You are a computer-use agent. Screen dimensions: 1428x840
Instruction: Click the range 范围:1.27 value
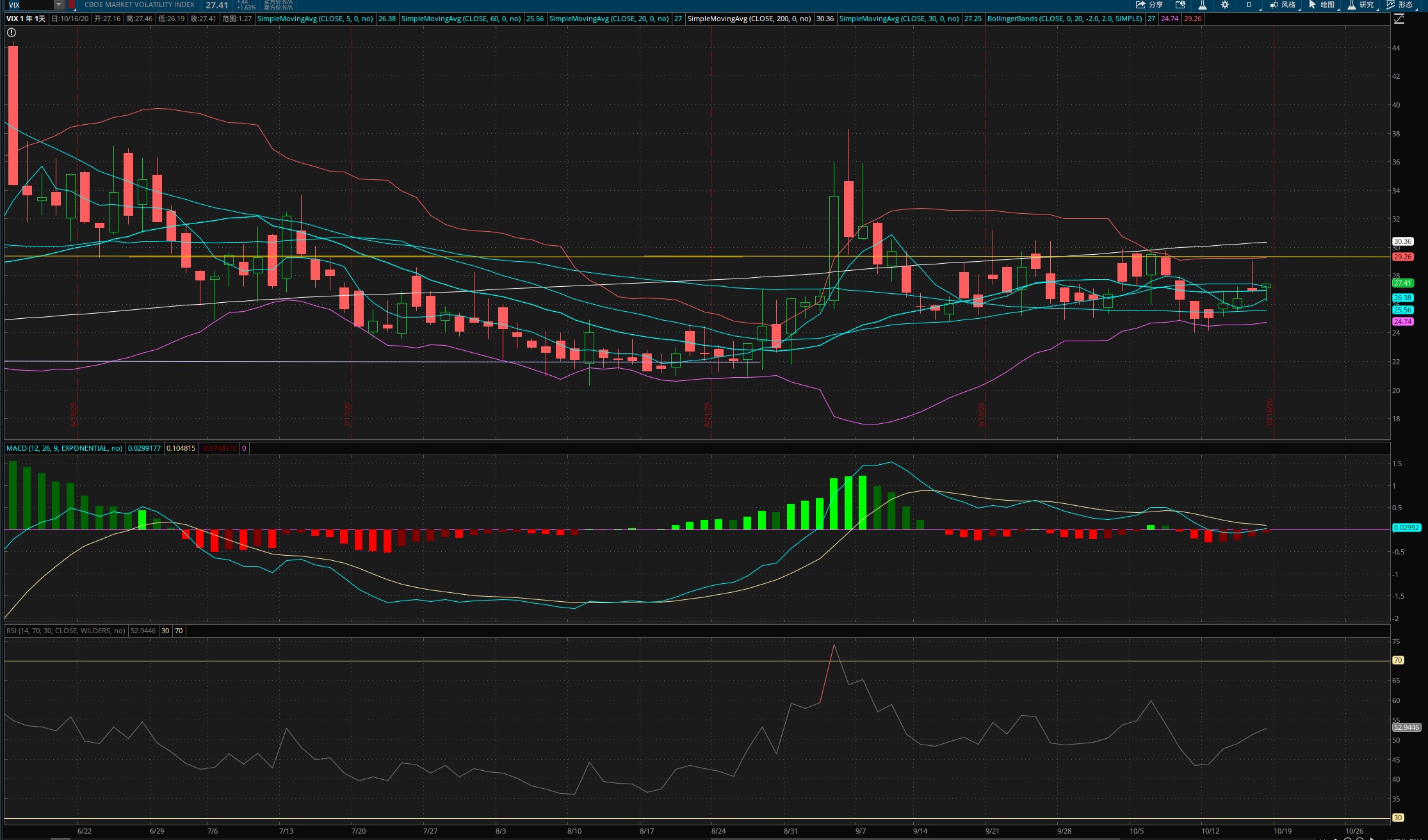237,19
